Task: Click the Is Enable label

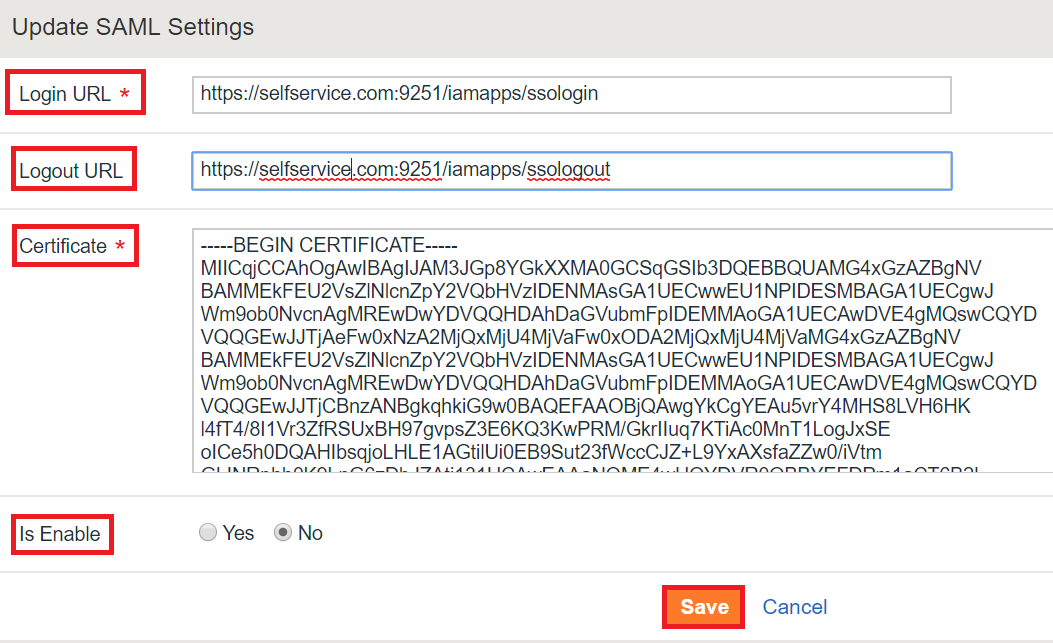Action: click(x=60, y=534)
